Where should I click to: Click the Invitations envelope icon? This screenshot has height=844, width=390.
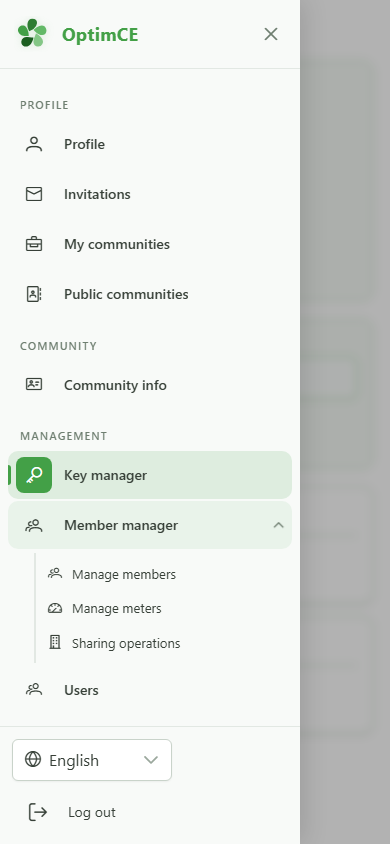point(34,194)
